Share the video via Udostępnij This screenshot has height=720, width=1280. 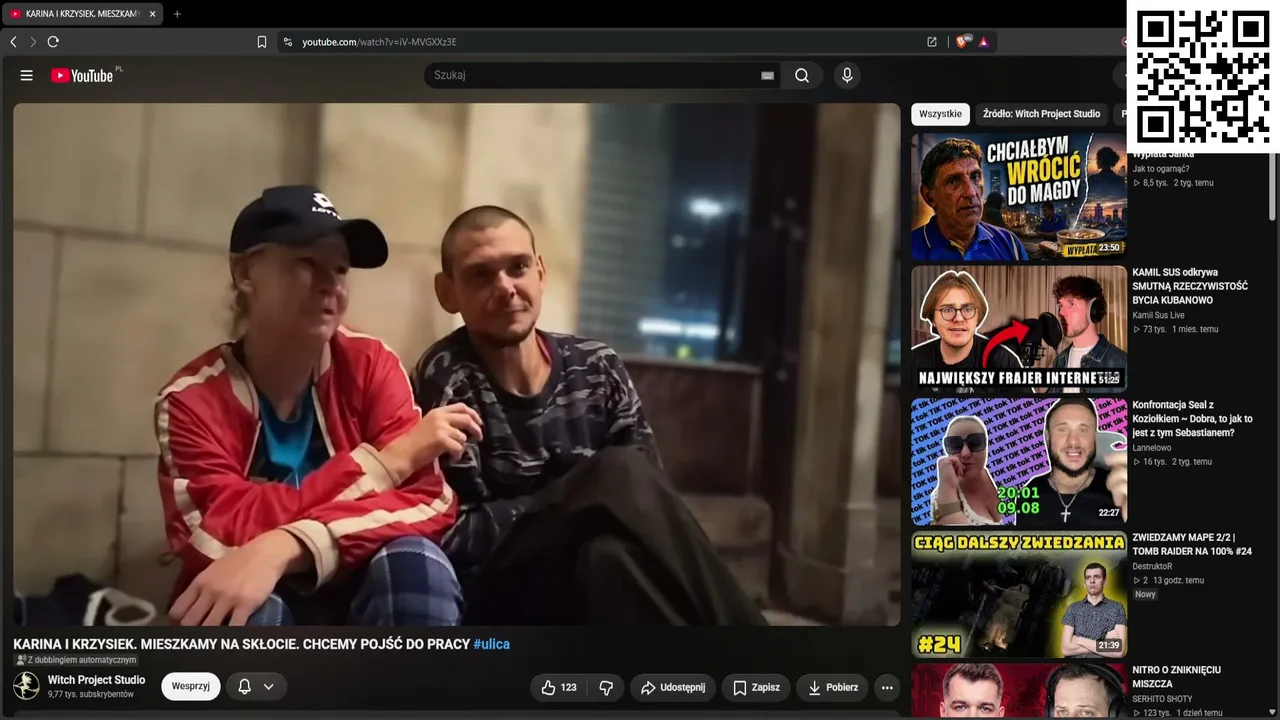[x=672, y=688]
